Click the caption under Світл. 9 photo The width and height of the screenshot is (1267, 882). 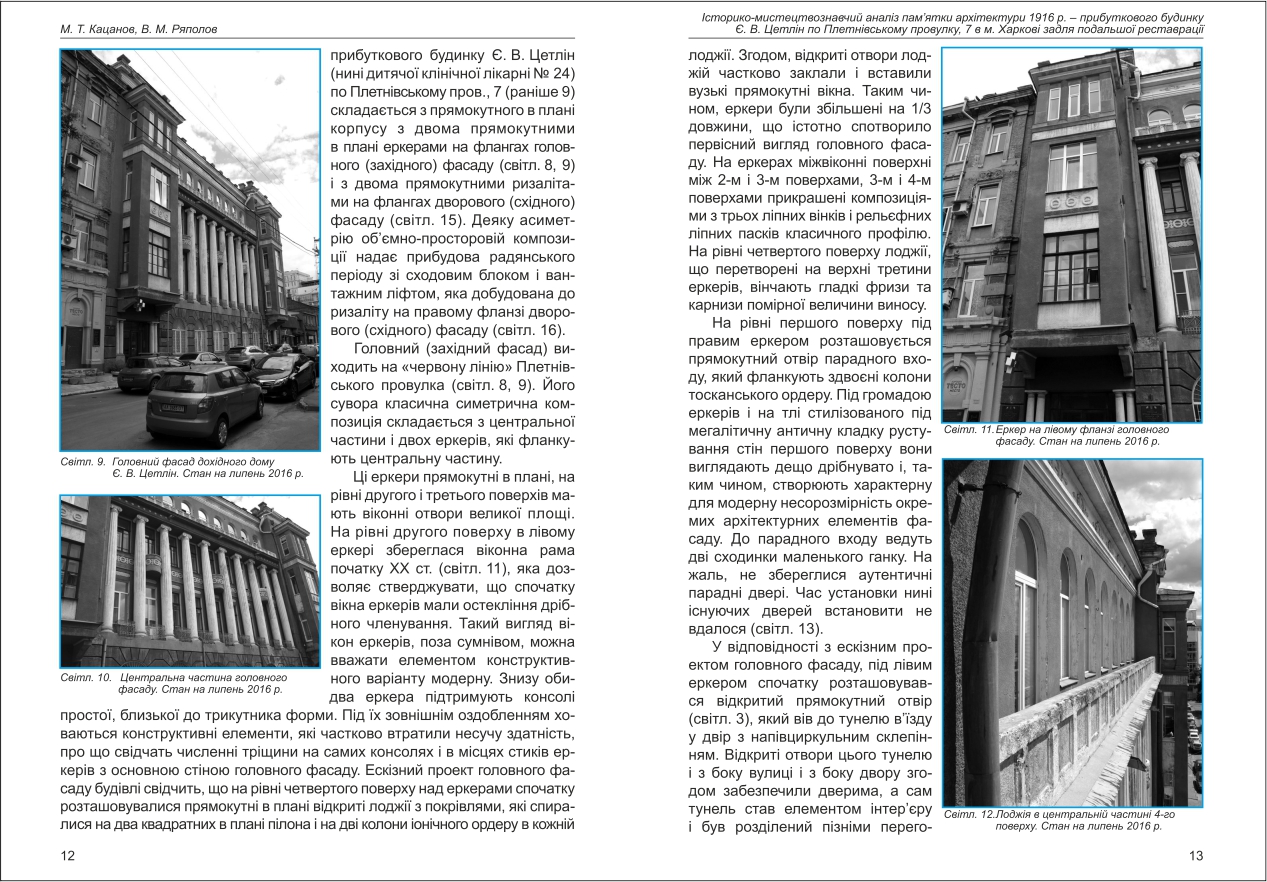181,469
